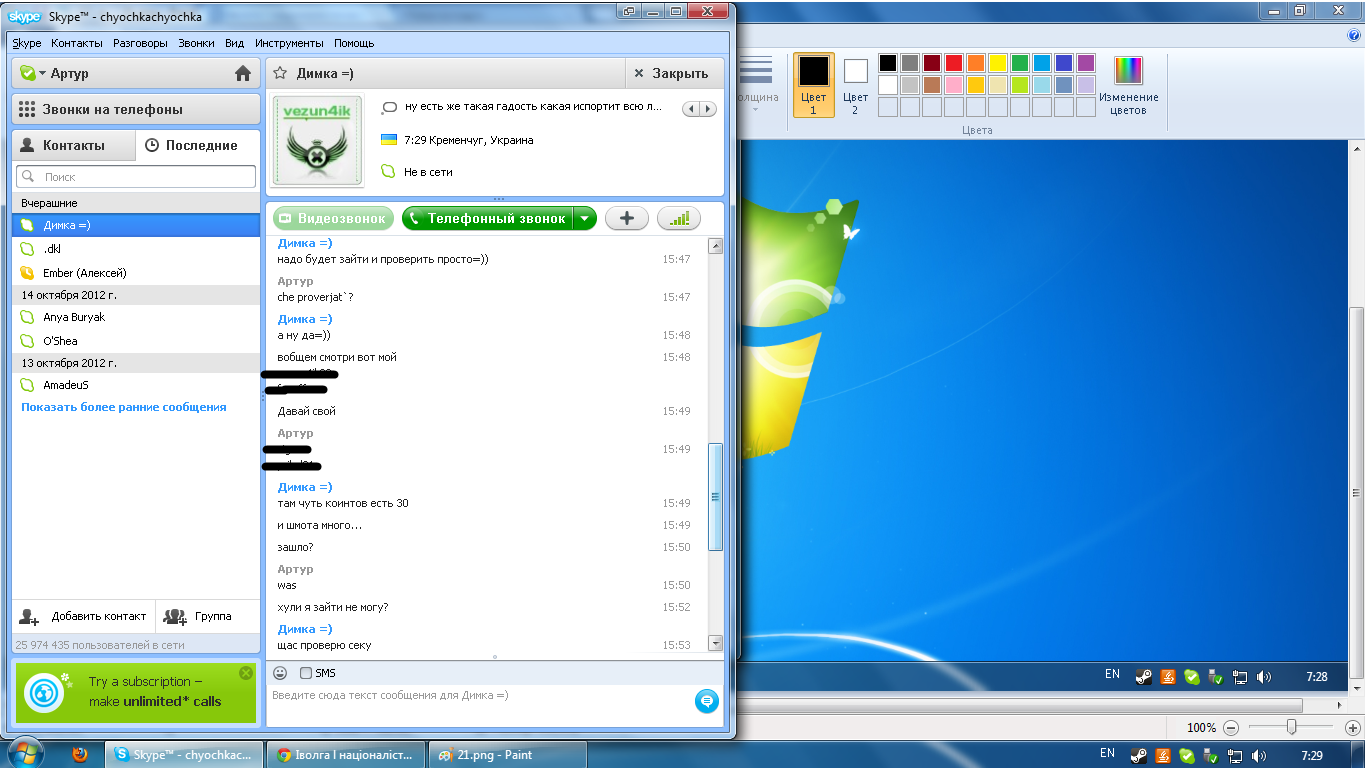Image resolution: width=1366 pixels, height=768 pixels.
Task: Click the Skype contact search field
Action: [136, 176]
